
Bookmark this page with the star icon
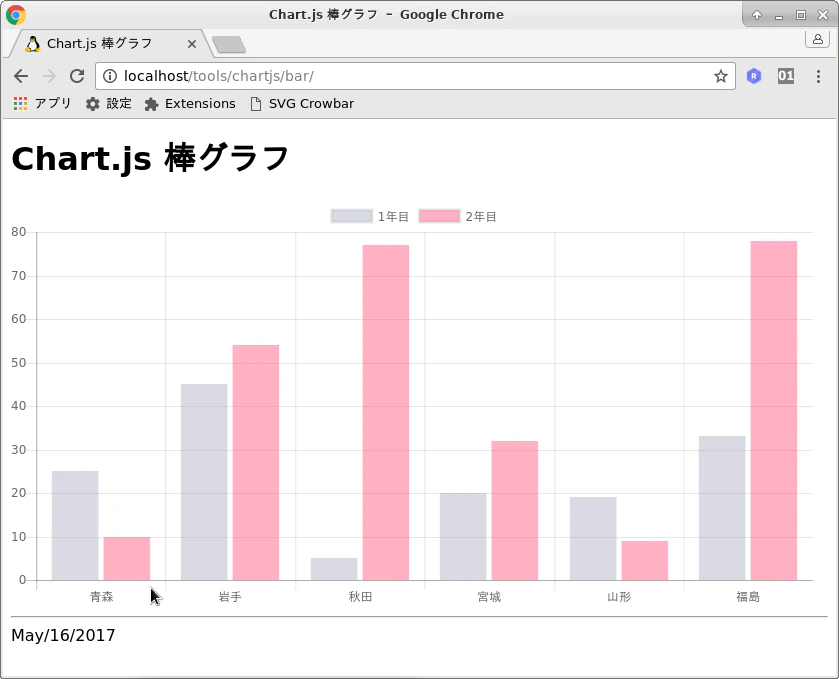click(721, 76)
